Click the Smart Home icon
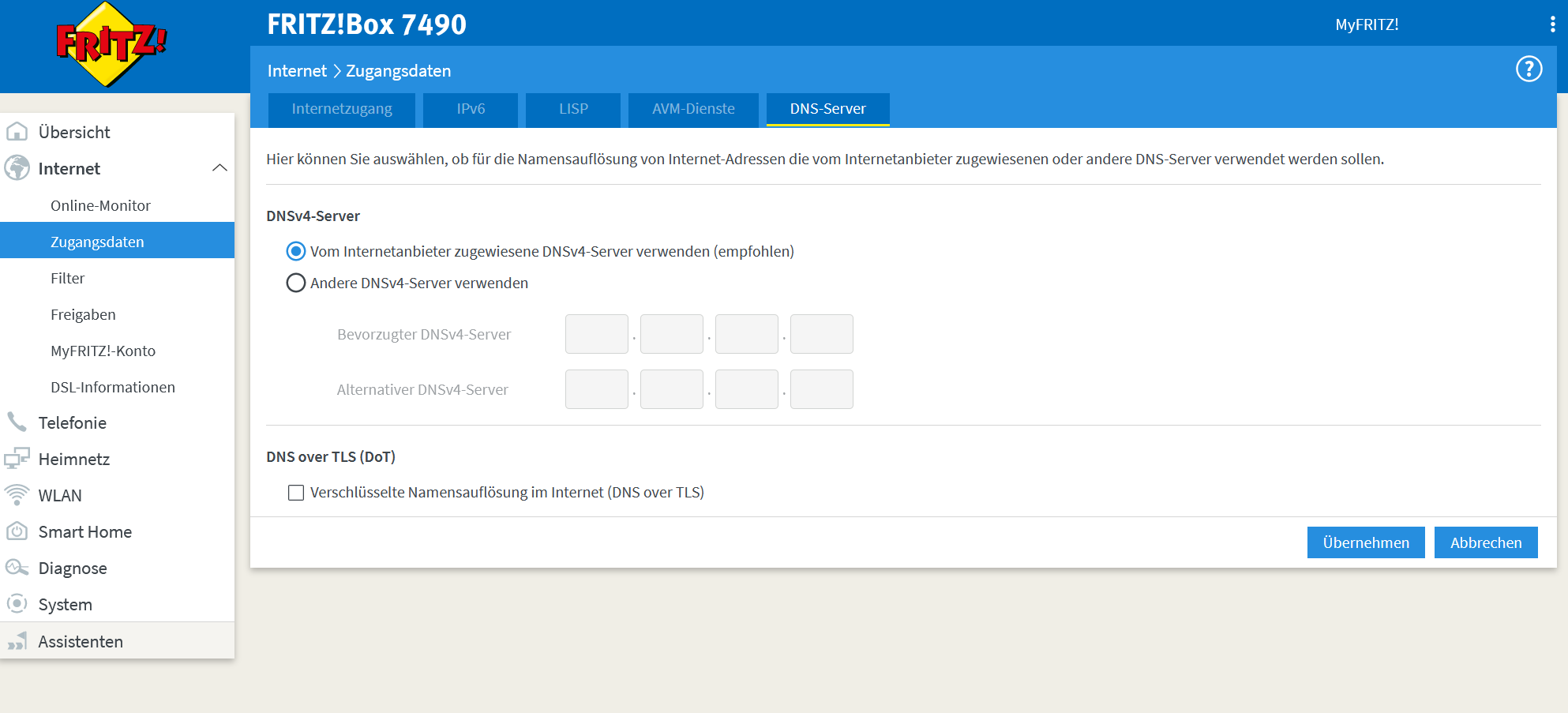The image size is (1568, 713). tap(17, 531)
